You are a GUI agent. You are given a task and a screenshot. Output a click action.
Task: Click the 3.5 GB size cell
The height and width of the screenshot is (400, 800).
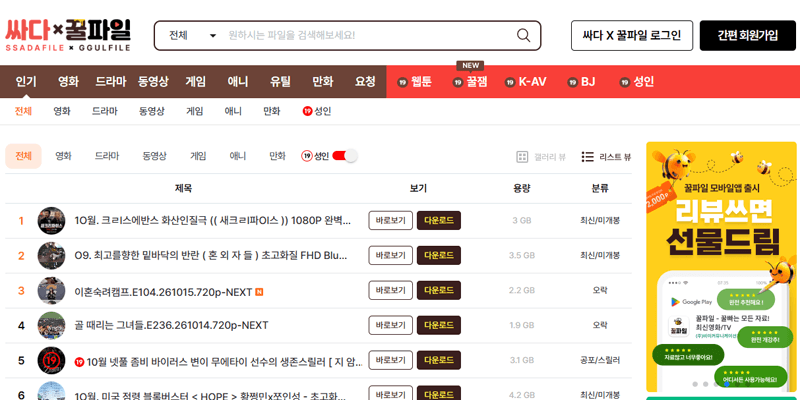(x=522, y=256)
